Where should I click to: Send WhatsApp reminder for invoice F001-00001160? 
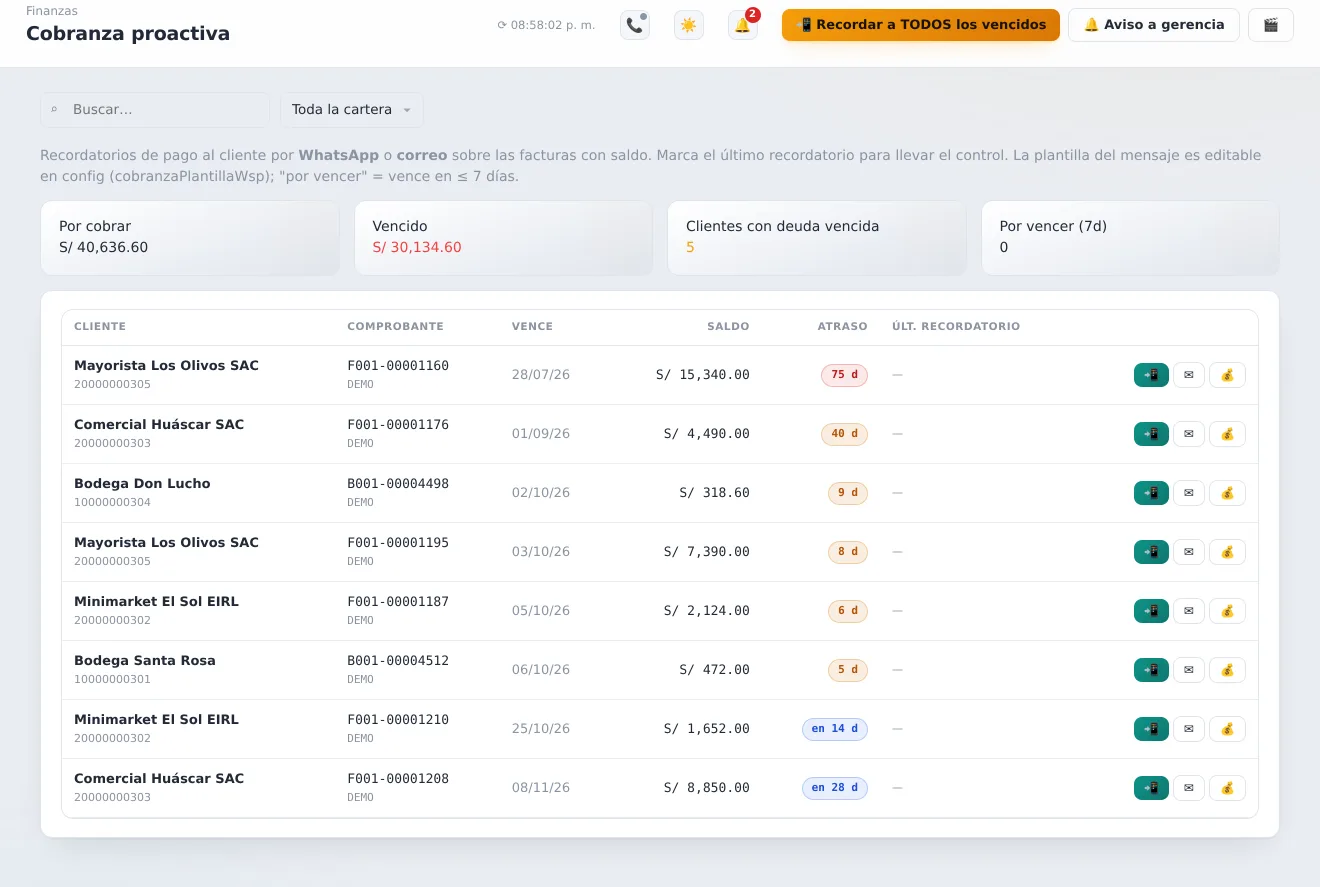coord(1151,375)
